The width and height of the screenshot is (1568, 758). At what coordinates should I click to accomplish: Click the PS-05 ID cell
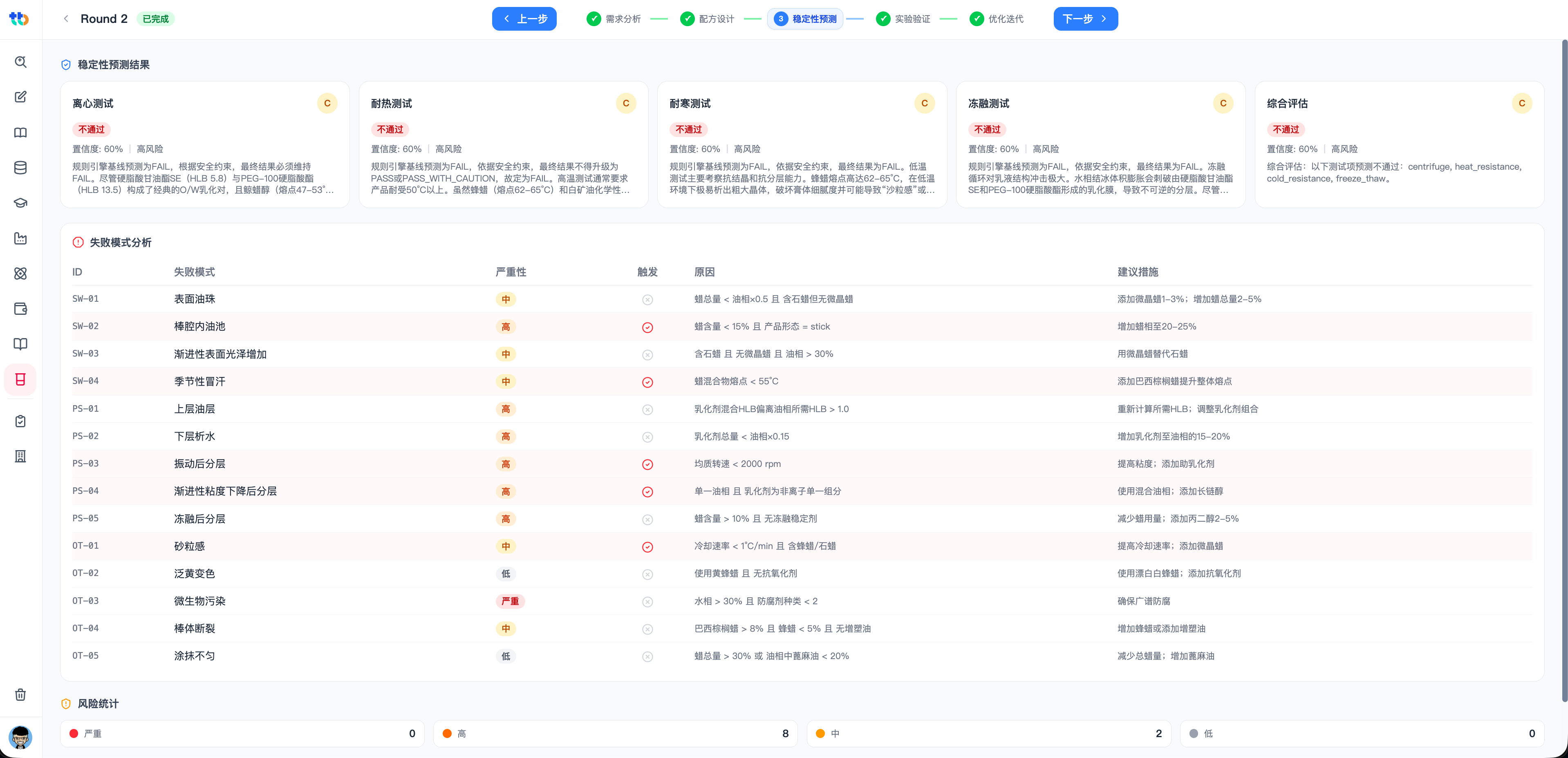point(85,518)
